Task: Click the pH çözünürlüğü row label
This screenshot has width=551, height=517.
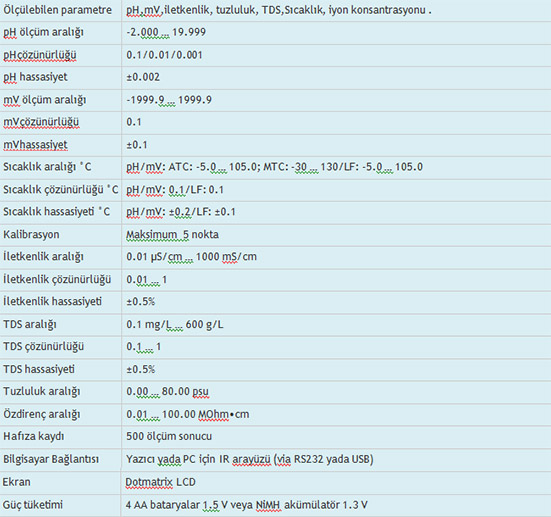Action: [x=40, y=55]
